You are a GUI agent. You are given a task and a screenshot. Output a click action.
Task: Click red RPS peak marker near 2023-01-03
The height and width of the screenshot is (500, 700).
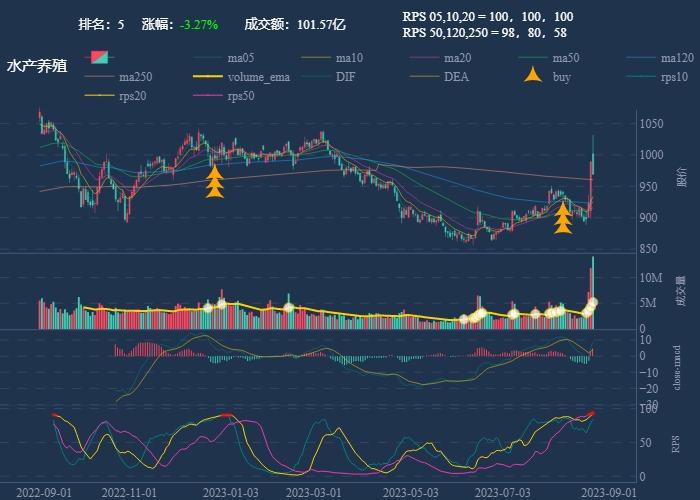[227, 415]
